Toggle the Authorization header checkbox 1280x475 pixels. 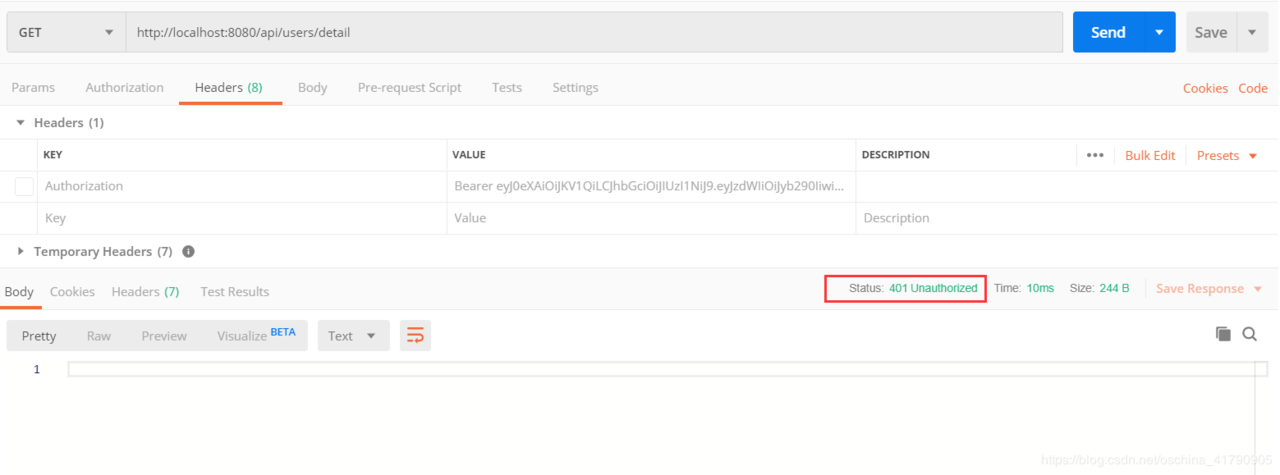(x=24, y=186)
